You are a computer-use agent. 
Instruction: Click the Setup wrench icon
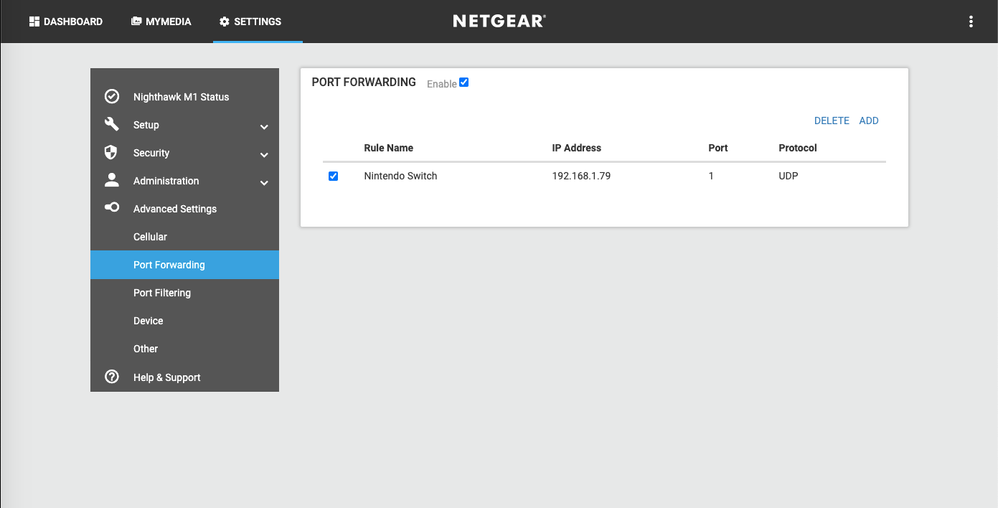[112, 125]
